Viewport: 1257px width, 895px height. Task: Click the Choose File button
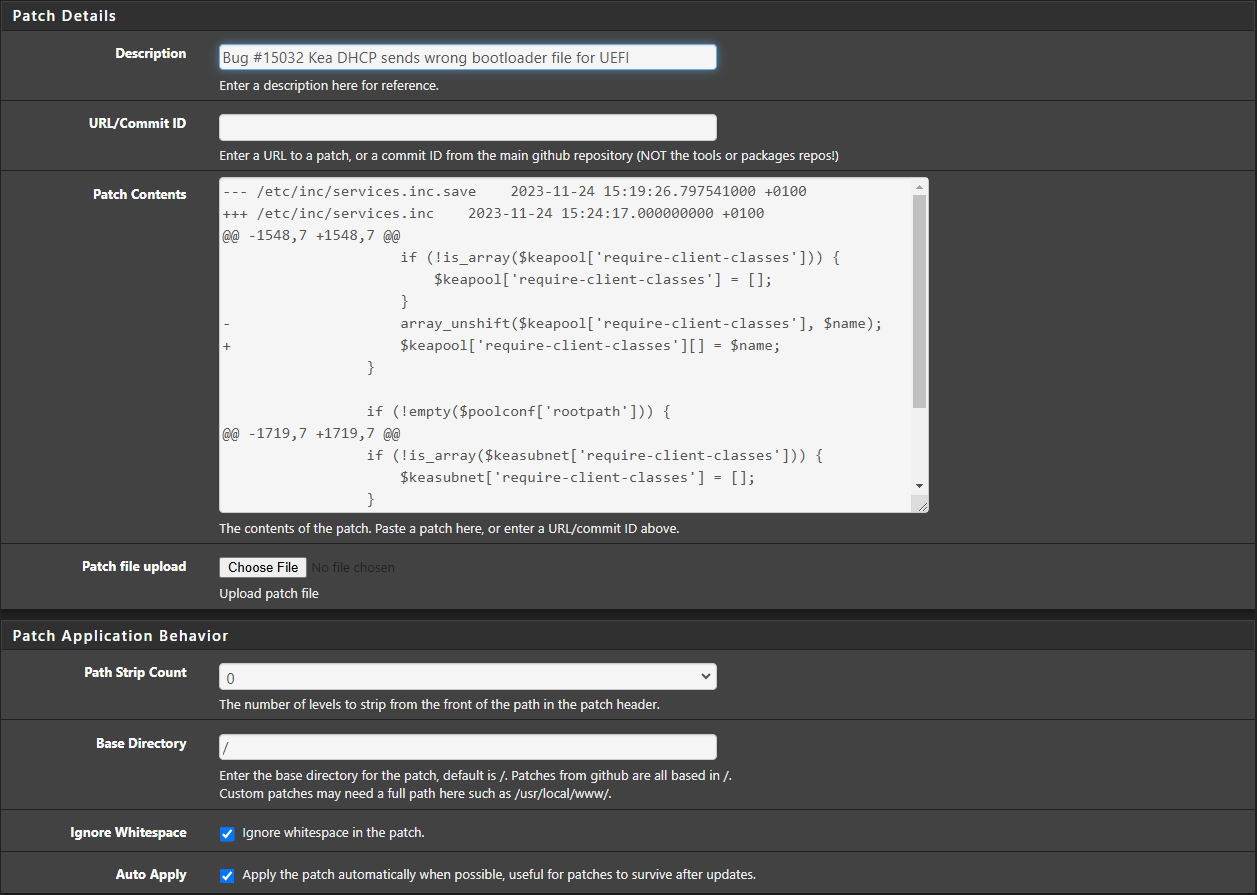click(x=263, y=567)
